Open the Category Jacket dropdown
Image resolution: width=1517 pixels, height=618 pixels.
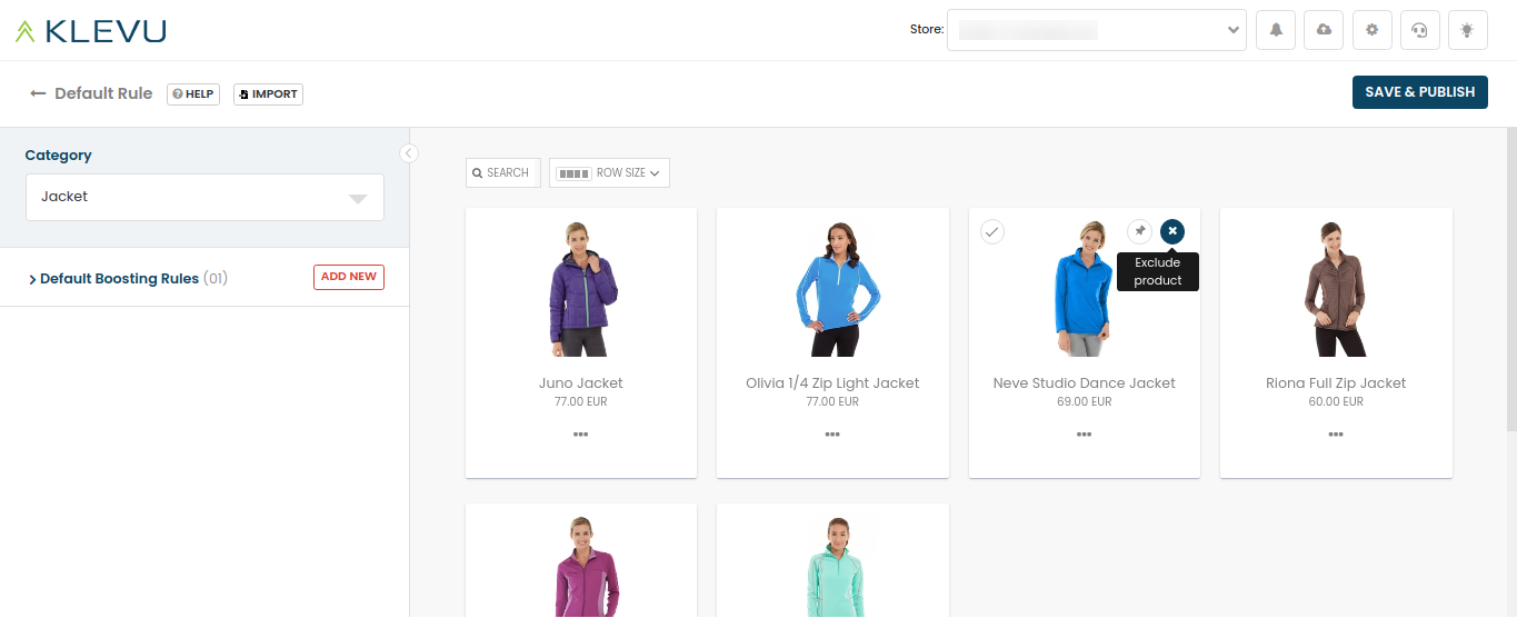coord(205,197)
